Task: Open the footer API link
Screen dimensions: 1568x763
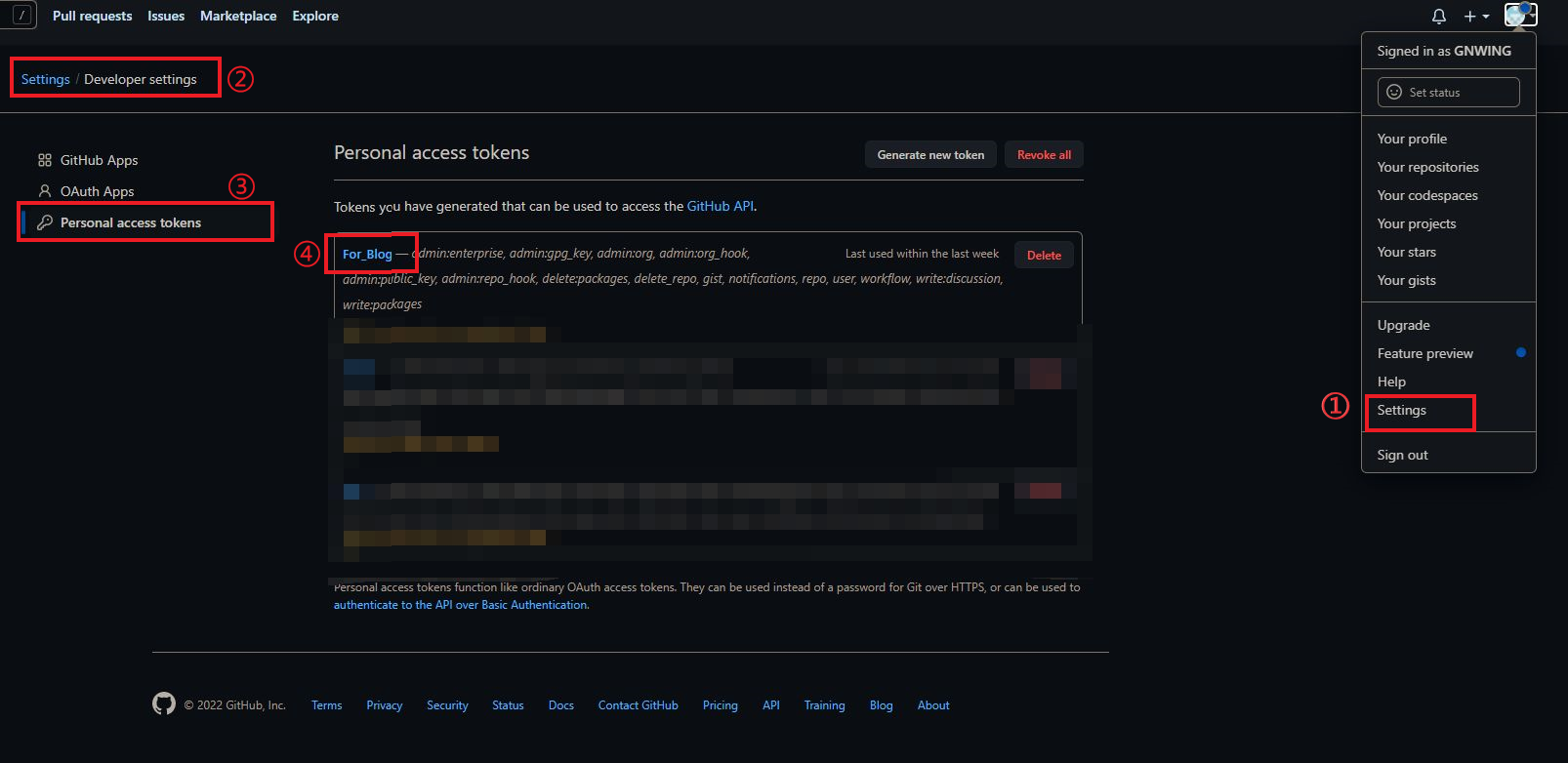Action: point(771,704)
